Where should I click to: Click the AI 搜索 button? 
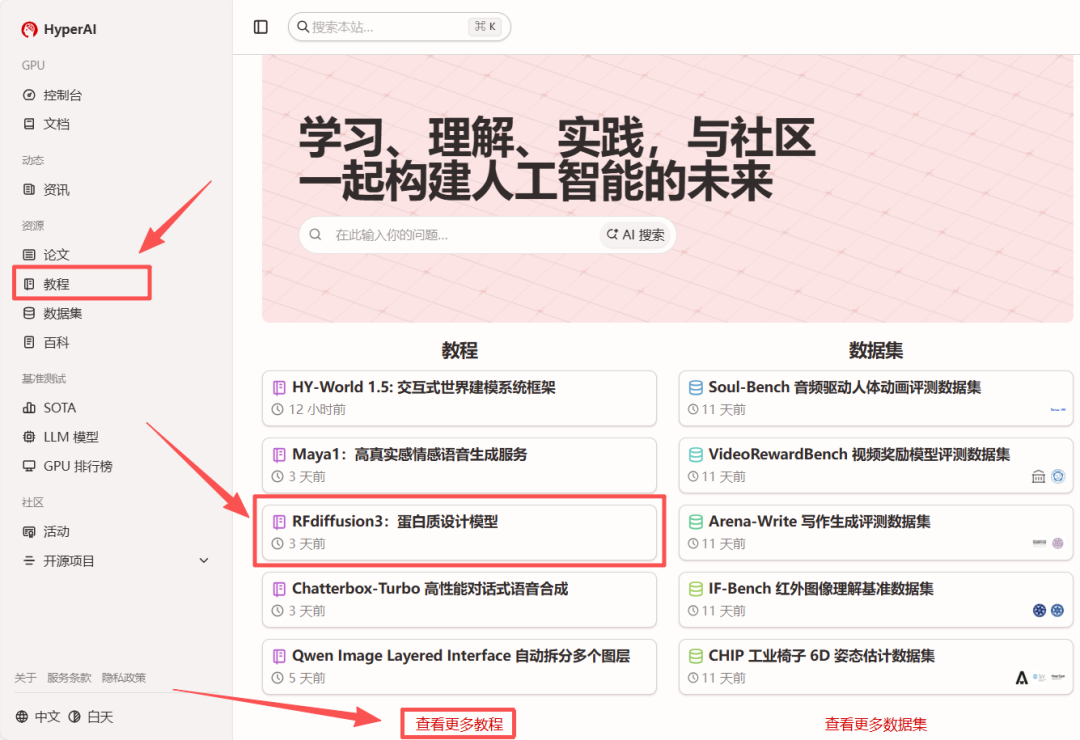636,234
